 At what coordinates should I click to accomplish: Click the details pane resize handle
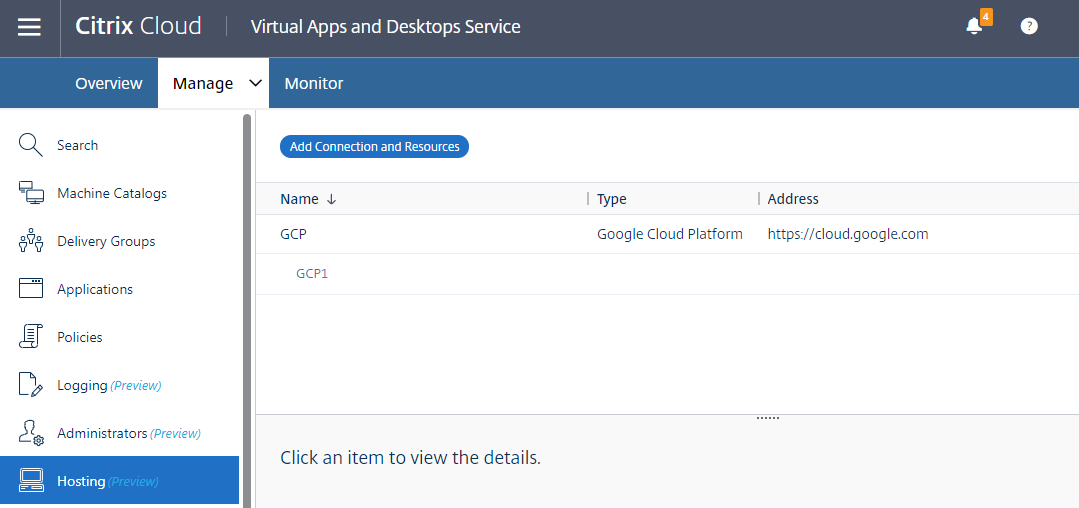click(767, 417)
